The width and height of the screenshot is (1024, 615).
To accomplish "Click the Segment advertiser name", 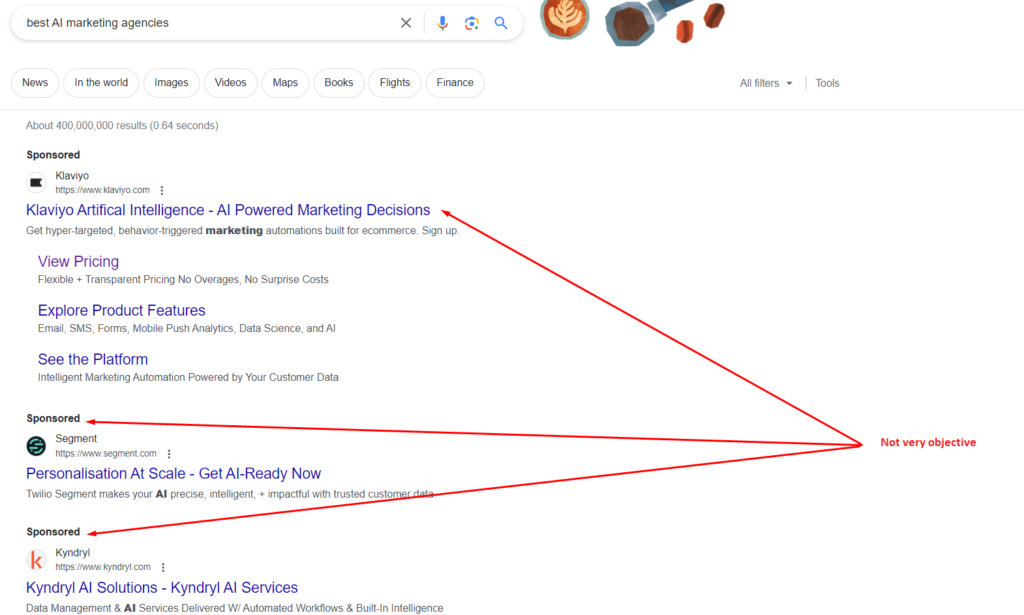I will (x=76, y=439).
